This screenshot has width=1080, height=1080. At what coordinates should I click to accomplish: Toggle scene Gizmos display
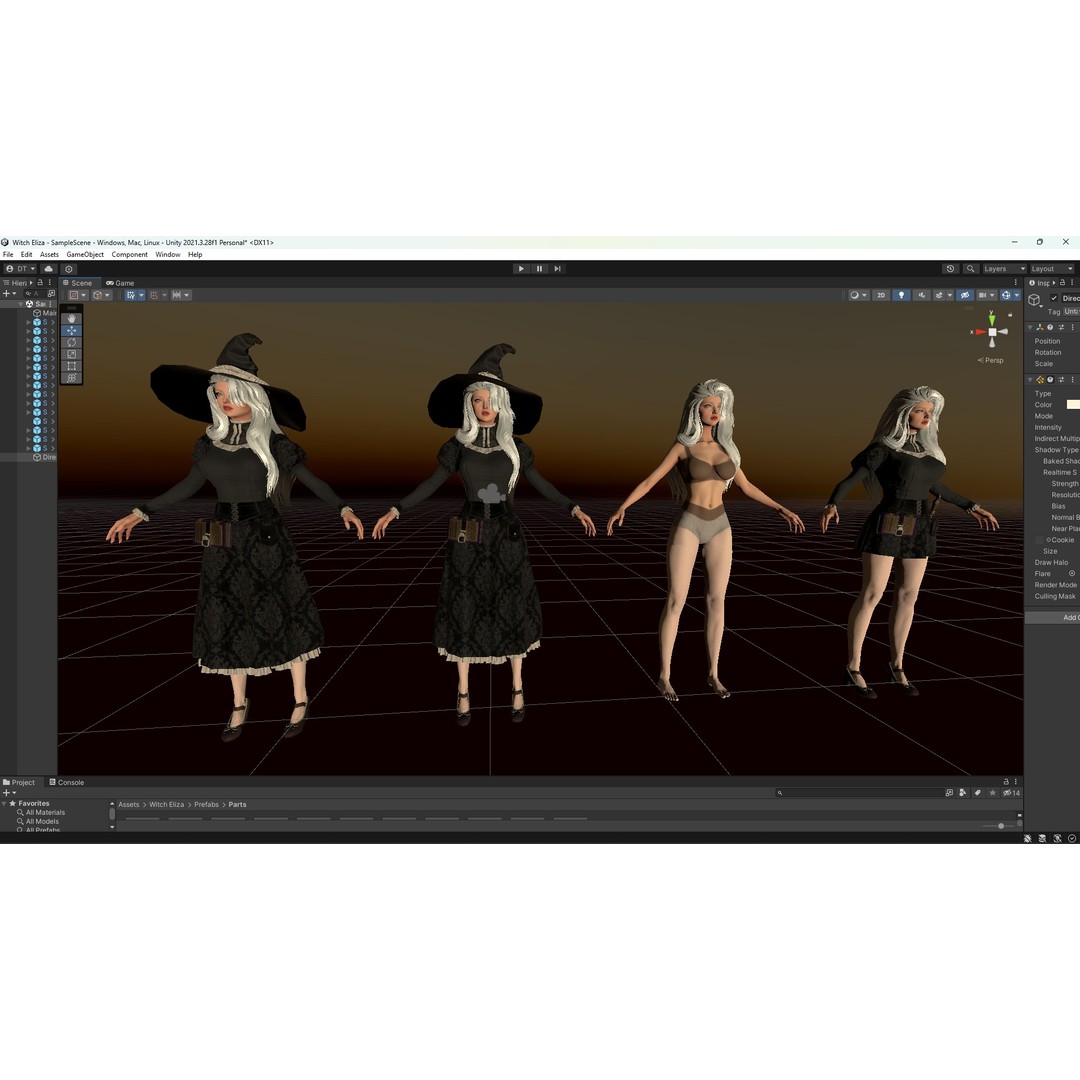click(x=1006, y=295)
